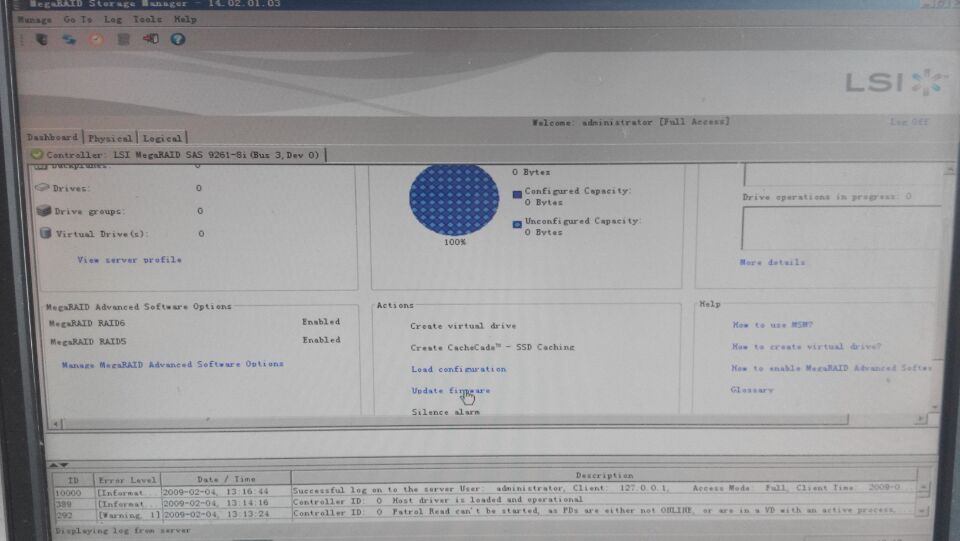Click the dashboard horizontal scrollbar
The image size is (960, 541).
click(x=455, y=420)
